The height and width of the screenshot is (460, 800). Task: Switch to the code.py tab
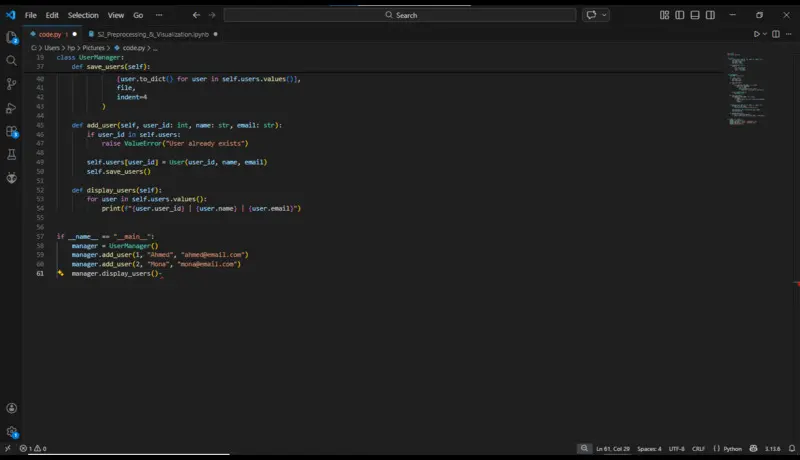(x=50, y=34)
